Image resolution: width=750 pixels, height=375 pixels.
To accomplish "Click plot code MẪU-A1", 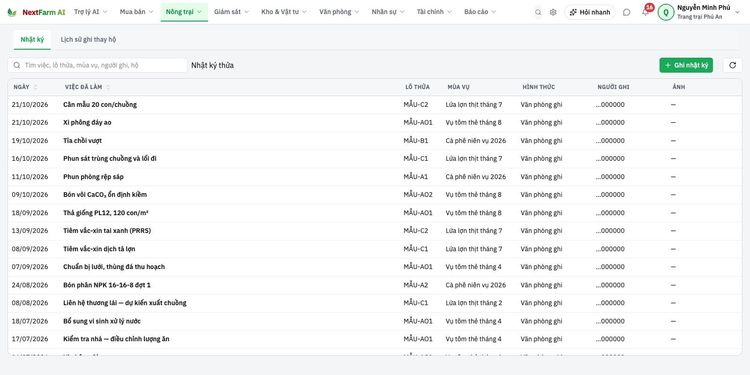I will [416, 176].
